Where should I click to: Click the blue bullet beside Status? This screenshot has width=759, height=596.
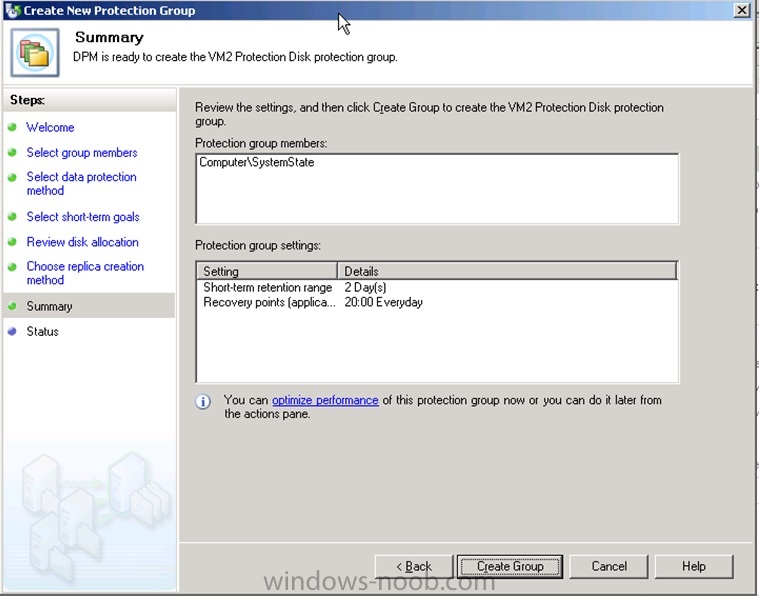13,331
